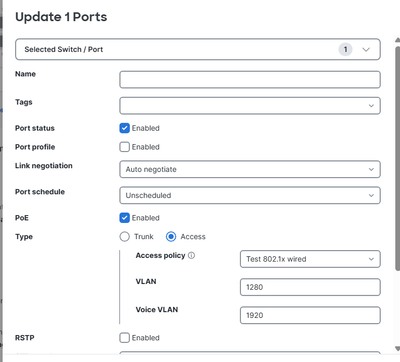The height and width of the screenshot is (362, 400).
Task: Click the scrollbar down arrow
Action: pyautogui.click(x=397, y=349)
